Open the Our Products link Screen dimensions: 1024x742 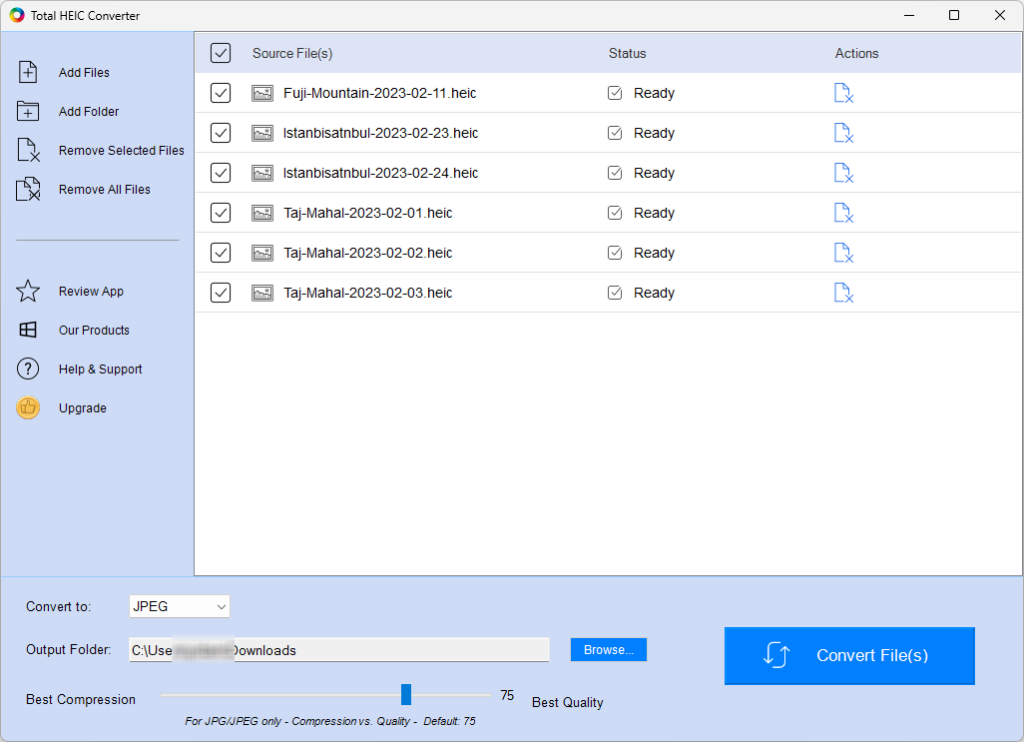coord(94,330)
